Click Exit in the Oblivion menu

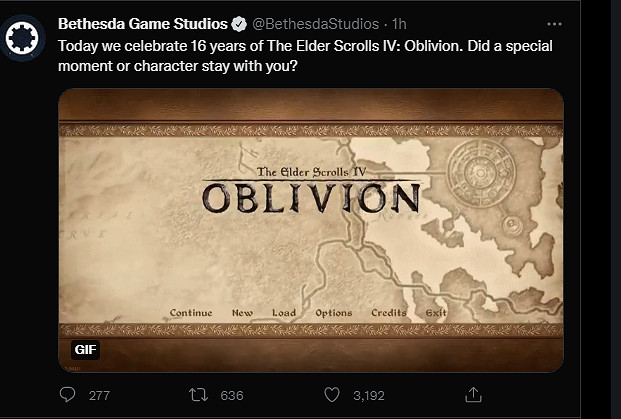(436, 313)
